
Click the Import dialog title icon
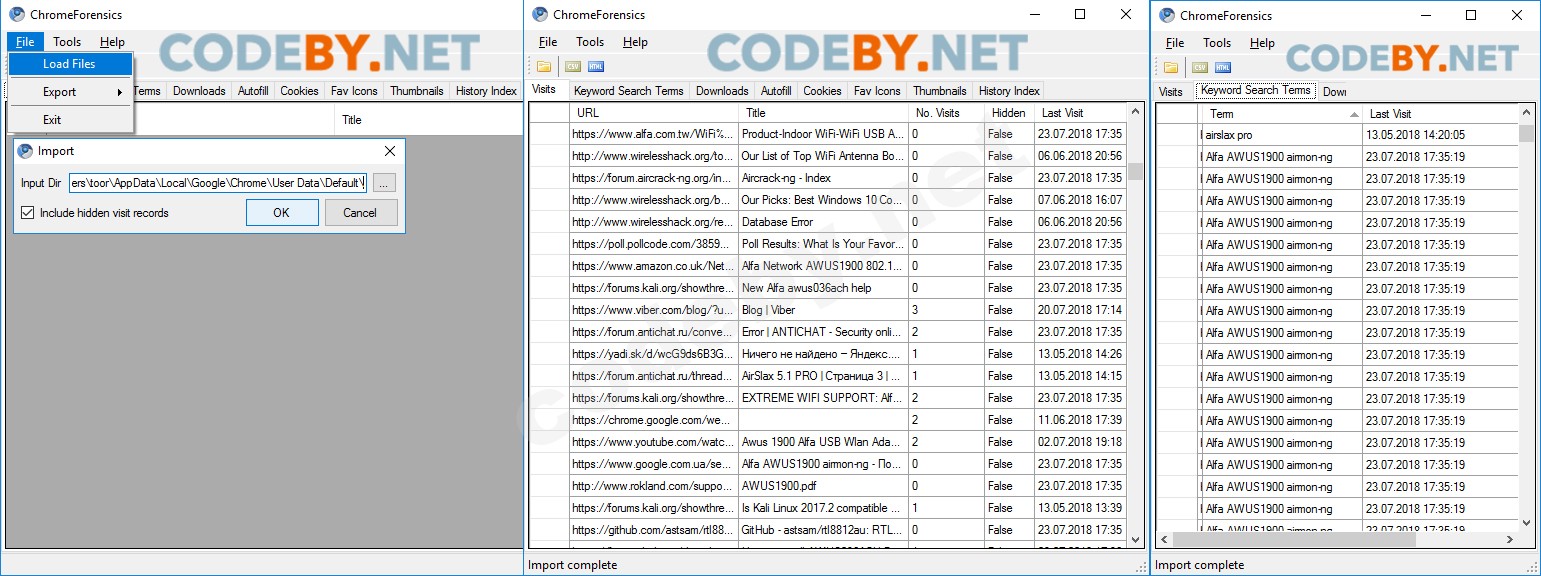tap(25, 151)
